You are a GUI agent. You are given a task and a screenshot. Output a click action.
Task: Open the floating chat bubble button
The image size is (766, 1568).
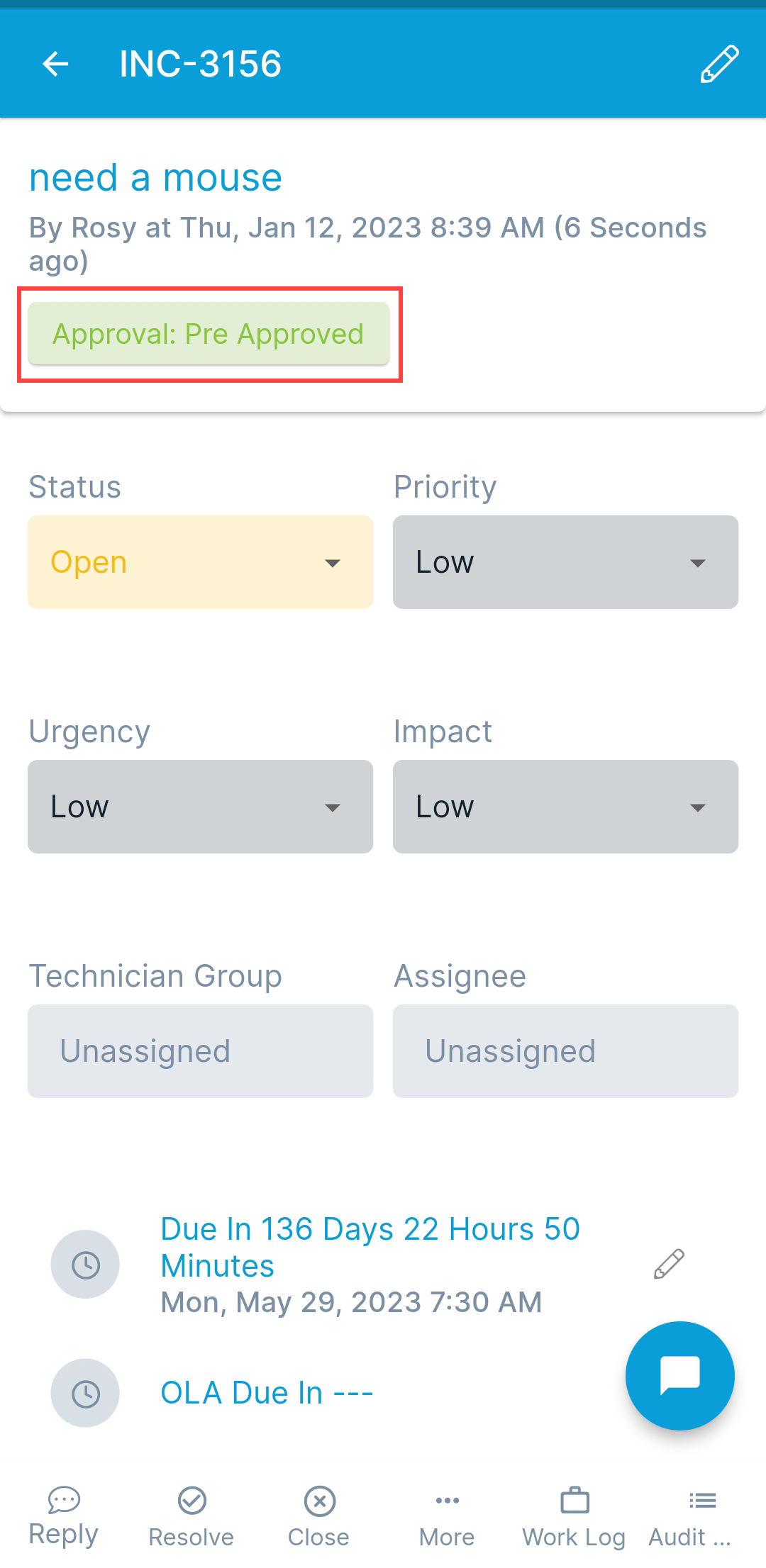[679, 1375]
